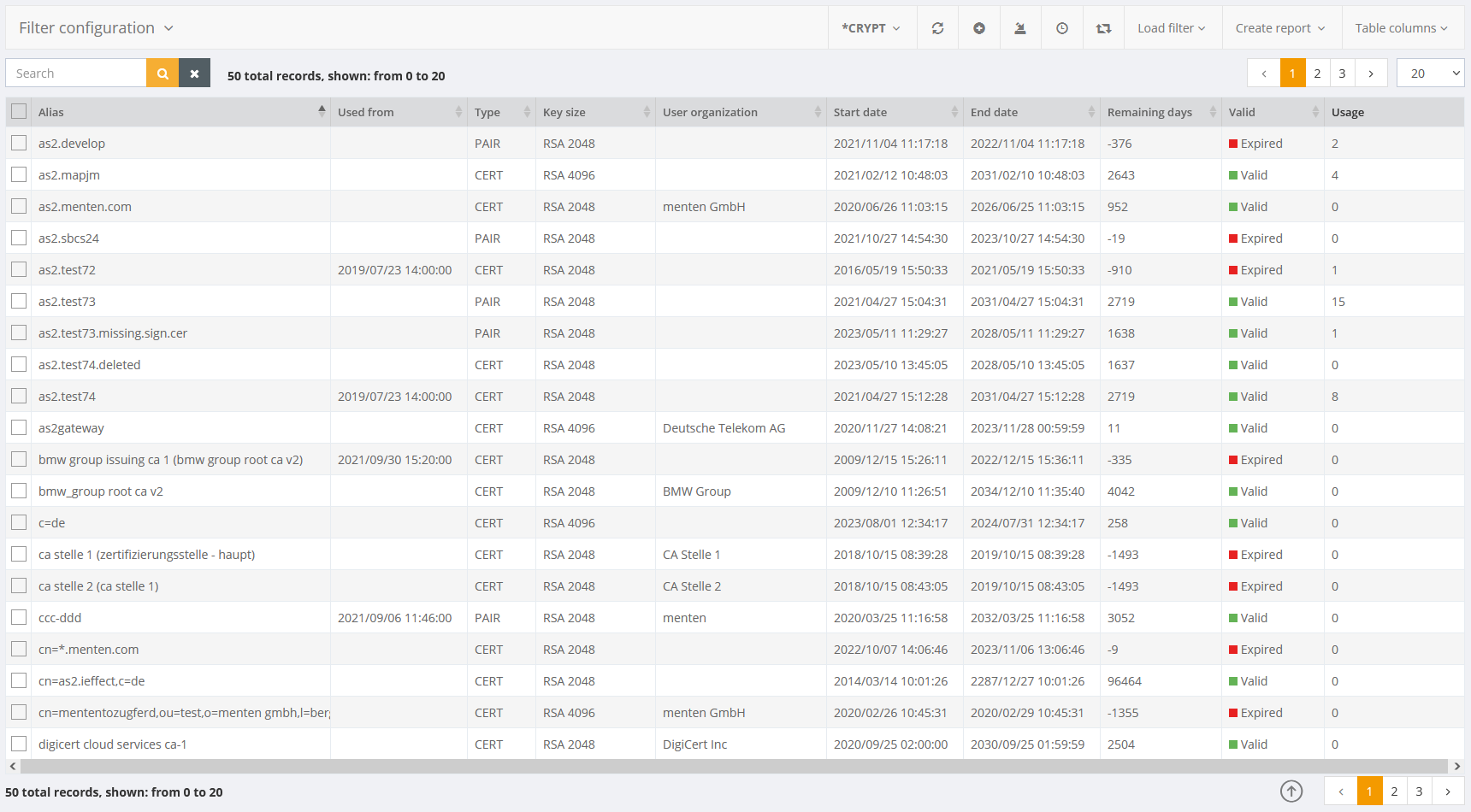This screenshot has height=812, width=1471.
Task: Click the scroll-to-top arrow icon
Action: point(1291,791)
